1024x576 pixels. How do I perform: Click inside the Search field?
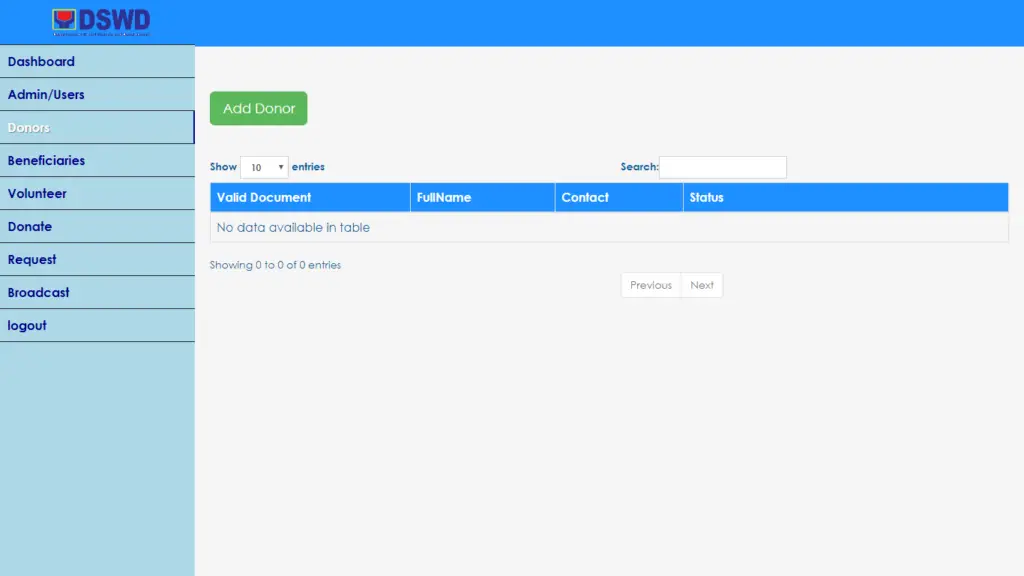point(723,167)
